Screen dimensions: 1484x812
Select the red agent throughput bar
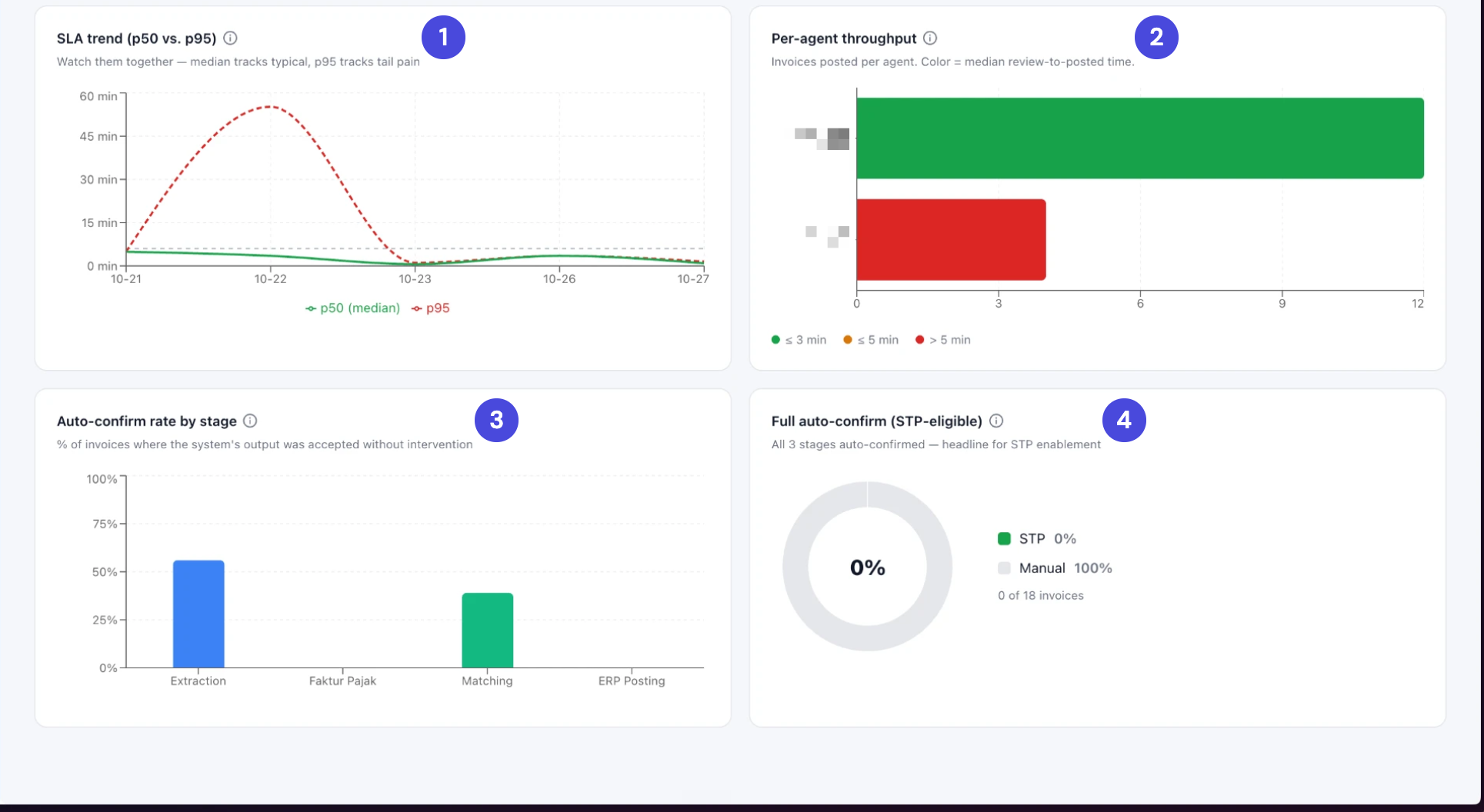[x=951, y=240]
